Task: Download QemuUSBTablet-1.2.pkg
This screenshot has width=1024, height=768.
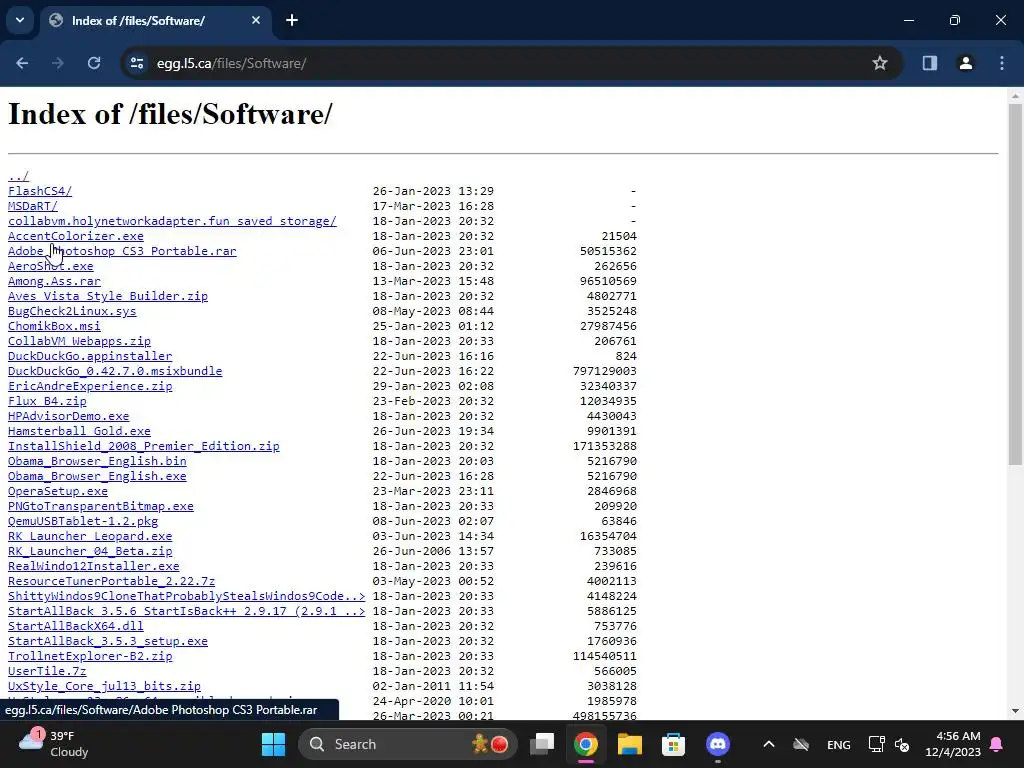Action: (x=83, y=522)
